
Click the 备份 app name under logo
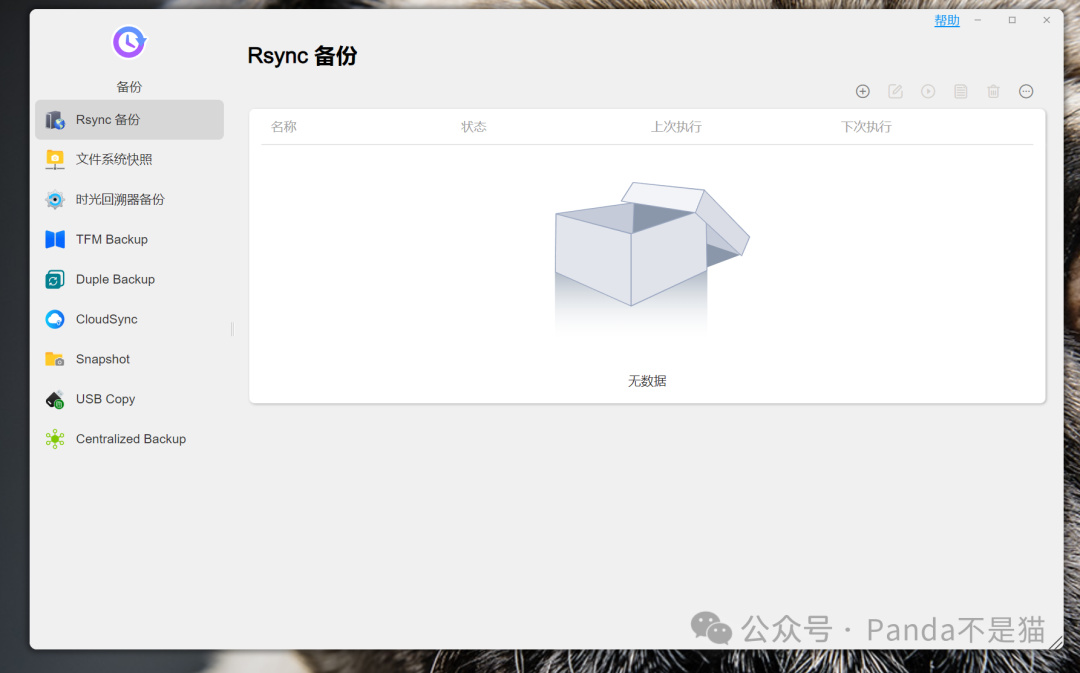(x=129, y=87)
